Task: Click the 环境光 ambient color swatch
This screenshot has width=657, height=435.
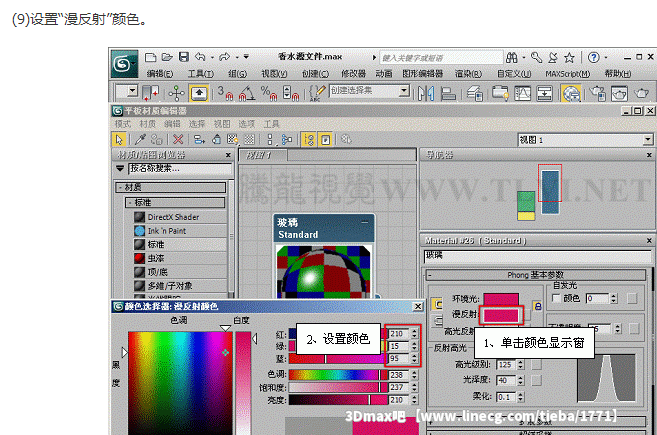Action: point(501,299)
